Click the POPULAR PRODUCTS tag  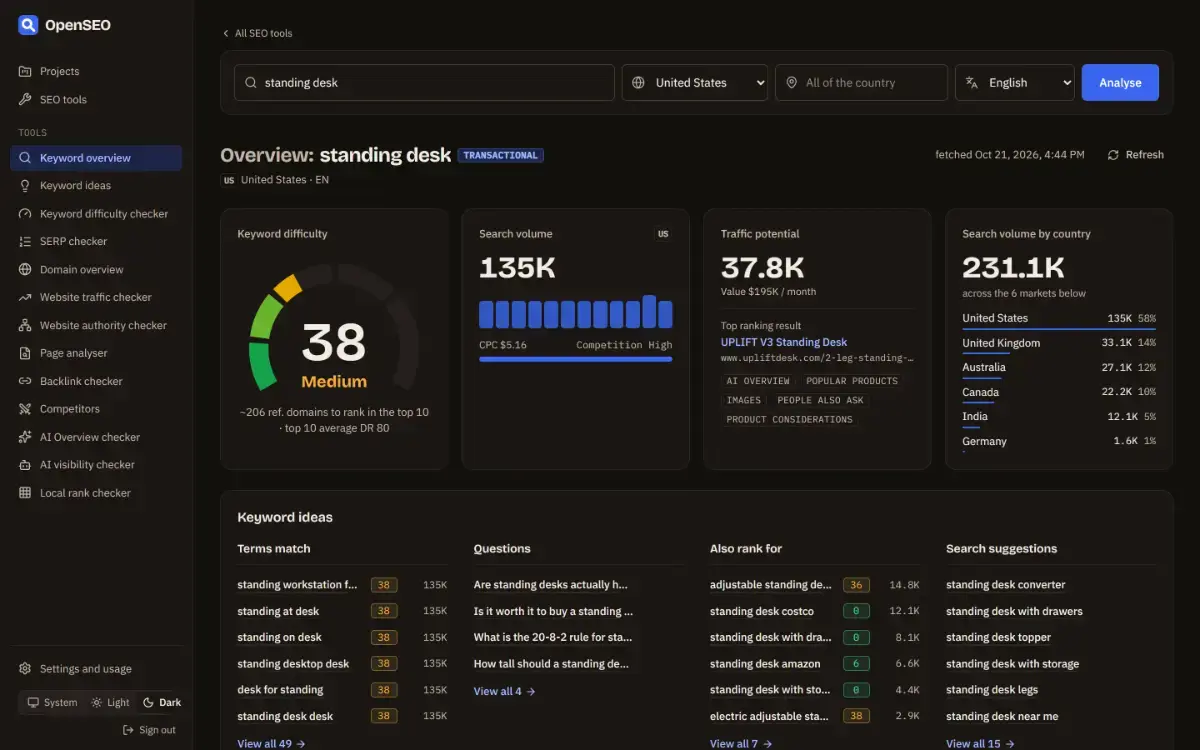[x=852, y=381]
